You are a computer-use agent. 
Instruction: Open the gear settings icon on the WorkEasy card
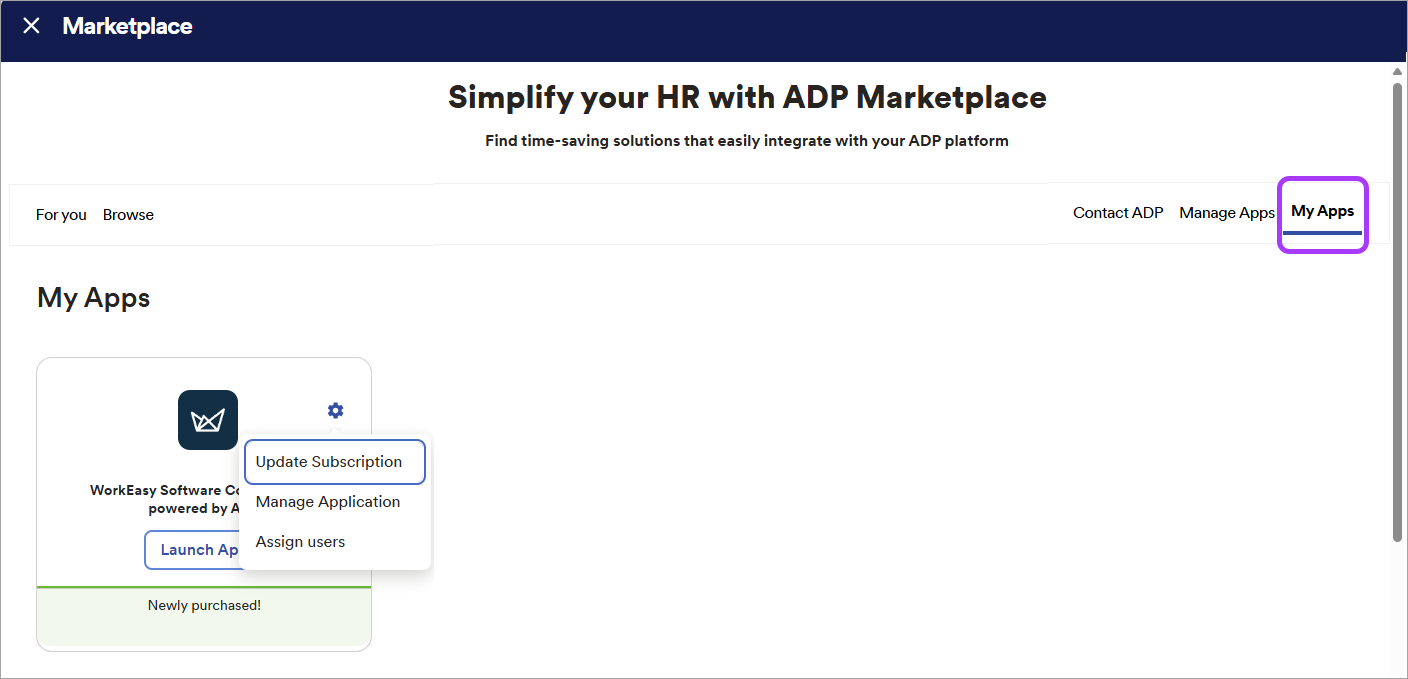(335, 410)
